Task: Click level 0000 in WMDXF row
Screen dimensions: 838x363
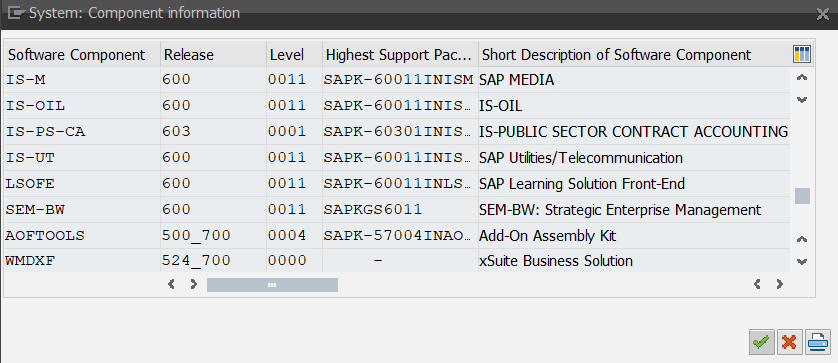Action: (294, 261)
